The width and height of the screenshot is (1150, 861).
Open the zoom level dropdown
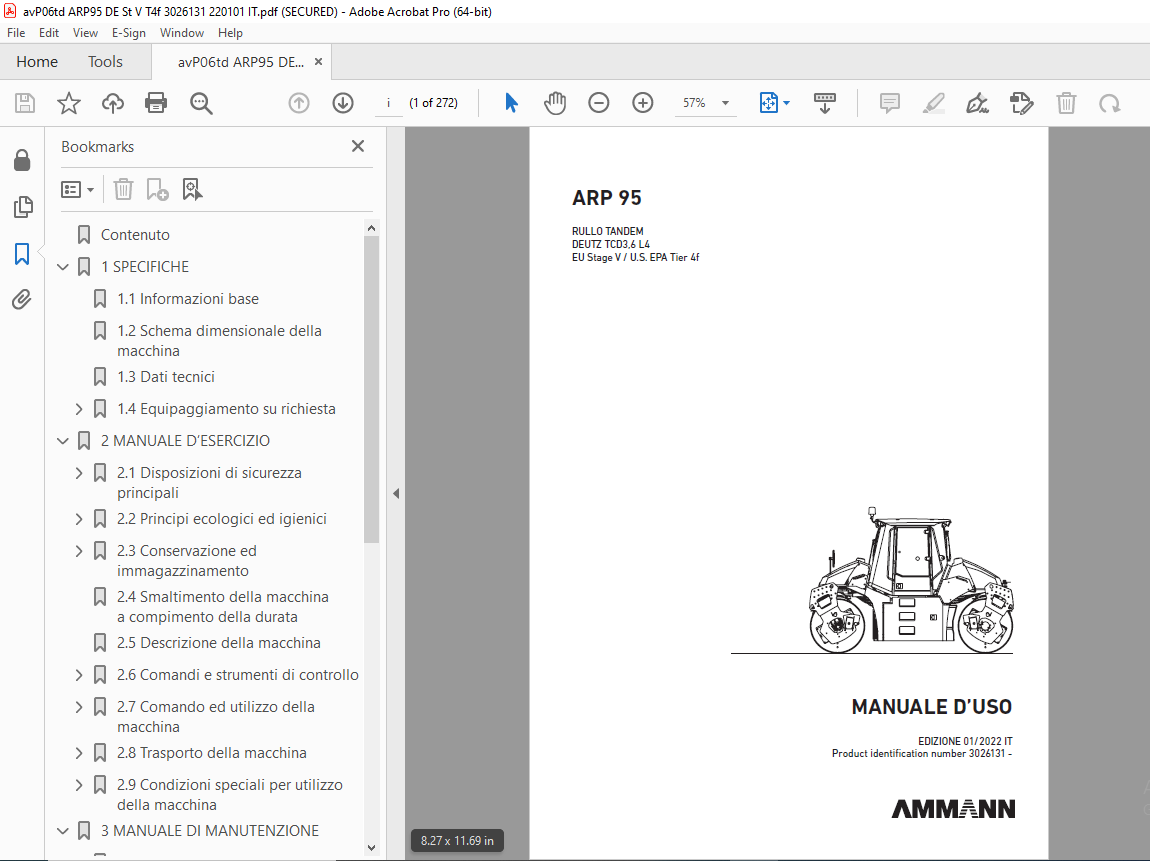725,103
